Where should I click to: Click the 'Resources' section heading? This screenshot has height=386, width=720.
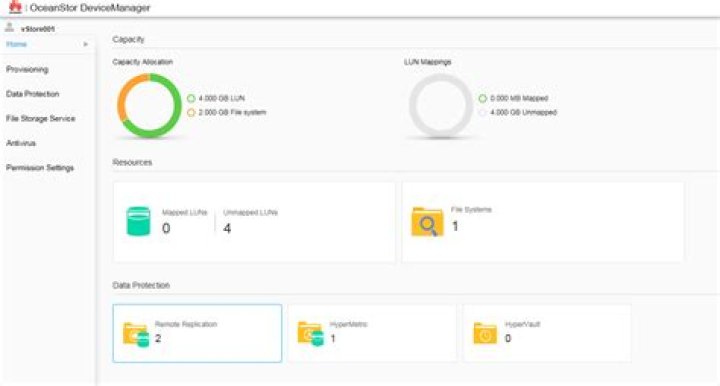pos(132,162)
